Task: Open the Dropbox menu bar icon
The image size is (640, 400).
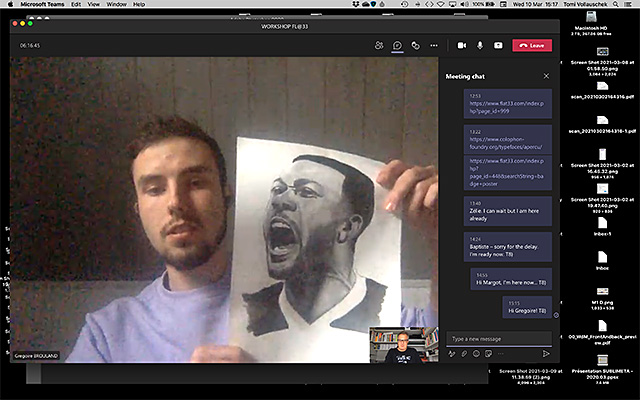Action: (x=357, y=4)
